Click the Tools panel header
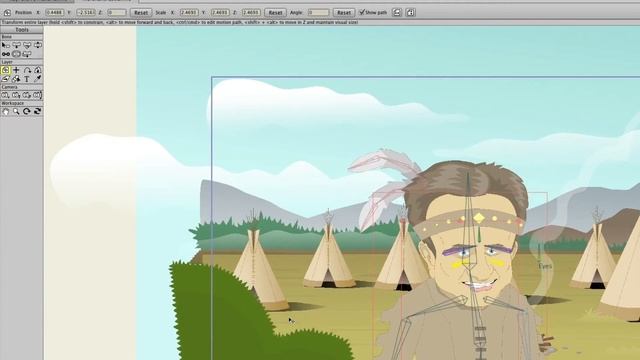This screenshot has width=640, height=360. click(x=22, y=30)
